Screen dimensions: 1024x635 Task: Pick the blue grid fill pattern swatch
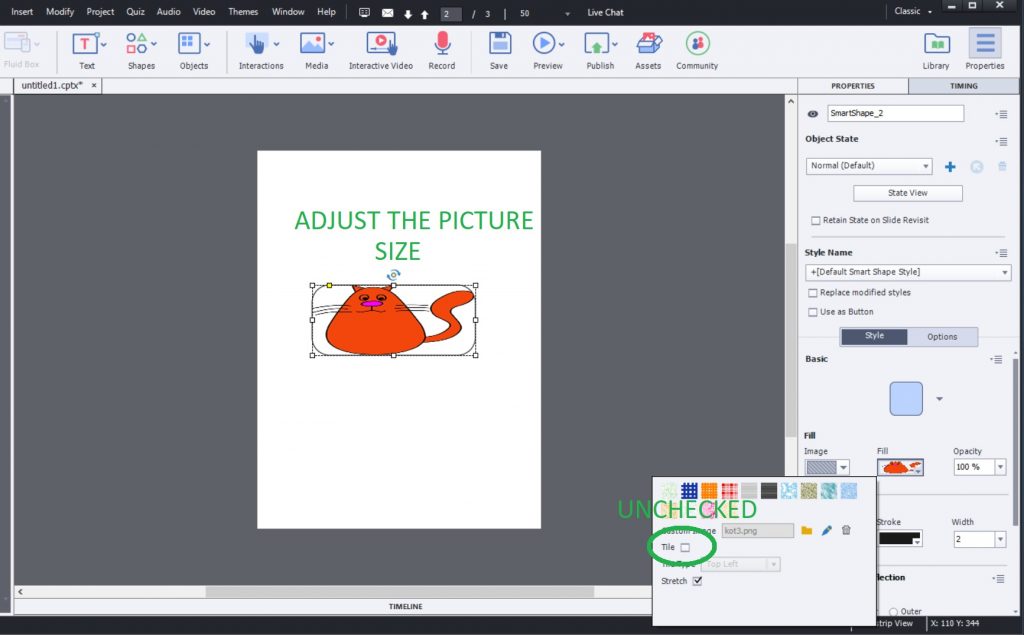pyautogui.click(x=688, y=489)
